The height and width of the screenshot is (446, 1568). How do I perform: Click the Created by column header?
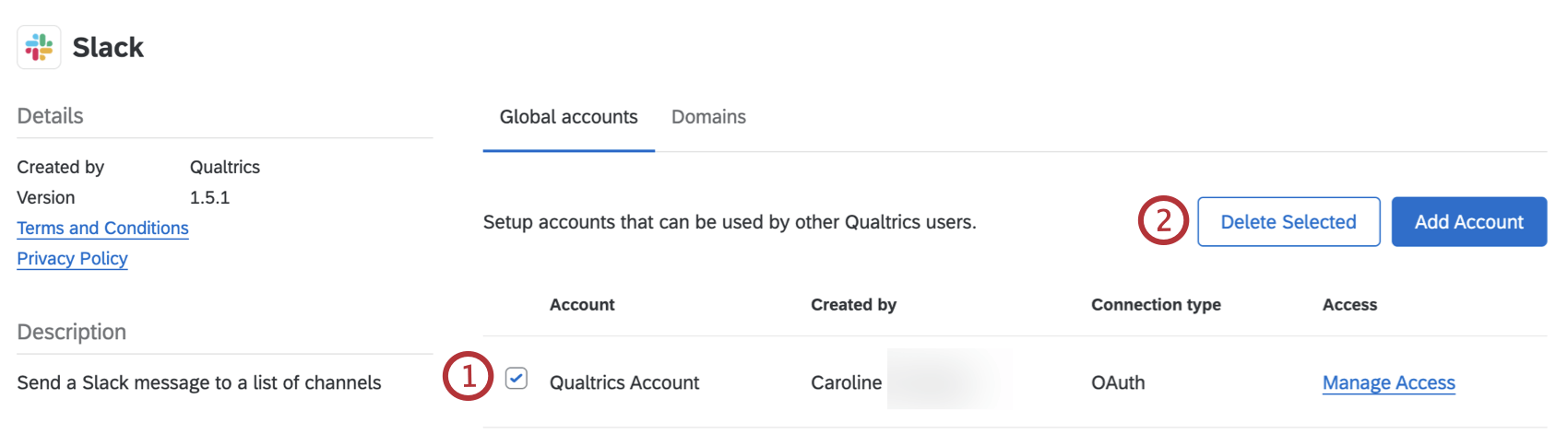coord(853,305)
